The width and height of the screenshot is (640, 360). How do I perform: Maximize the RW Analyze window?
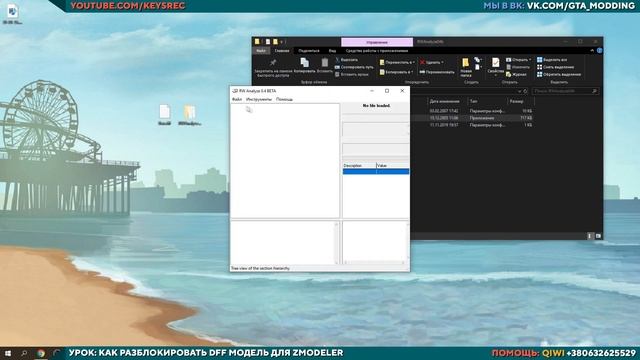click(387, 91)
